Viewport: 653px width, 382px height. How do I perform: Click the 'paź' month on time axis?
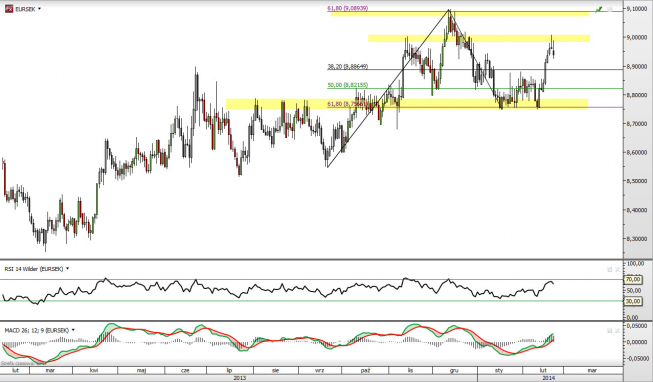click(x=365, y=370)
